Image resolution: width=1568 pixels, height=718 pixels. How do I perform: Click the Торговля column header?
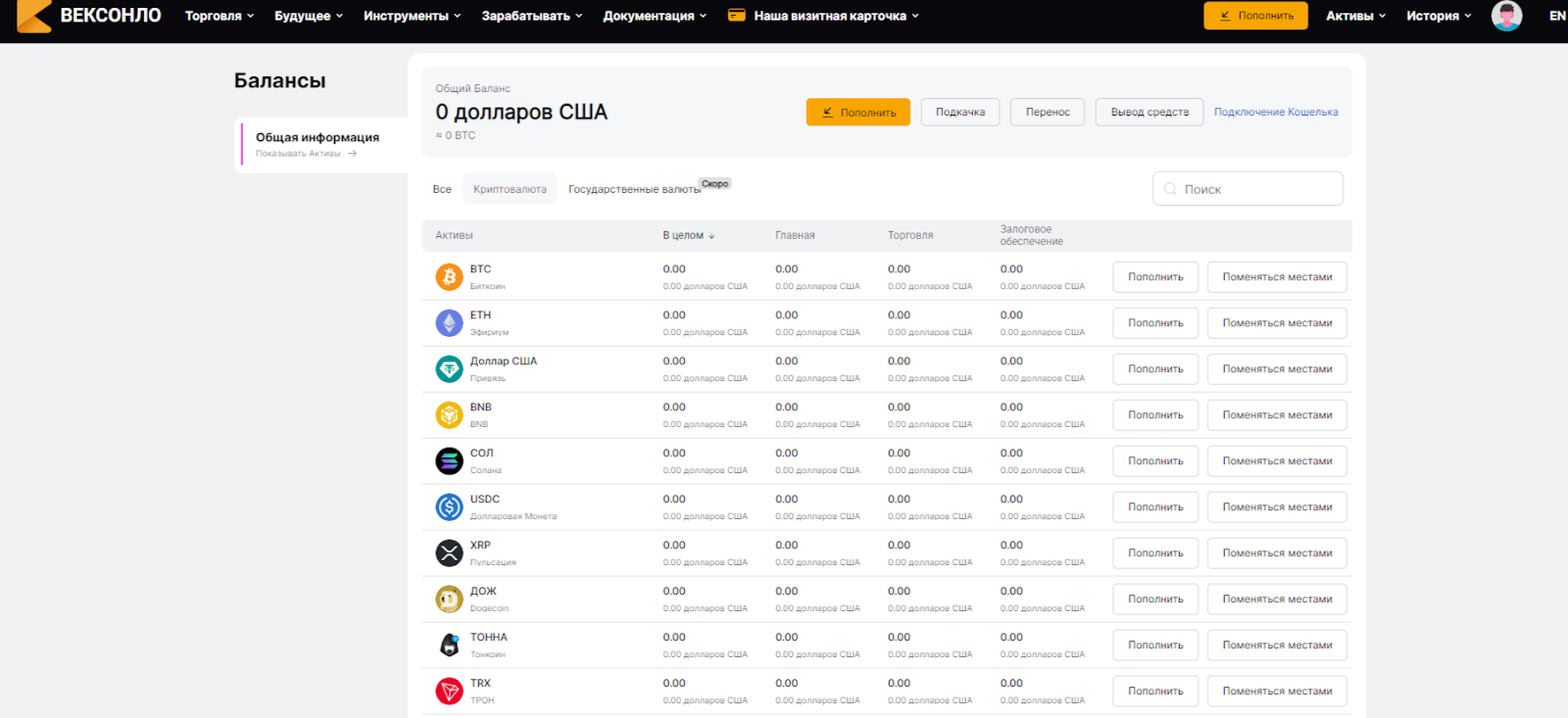910,235
